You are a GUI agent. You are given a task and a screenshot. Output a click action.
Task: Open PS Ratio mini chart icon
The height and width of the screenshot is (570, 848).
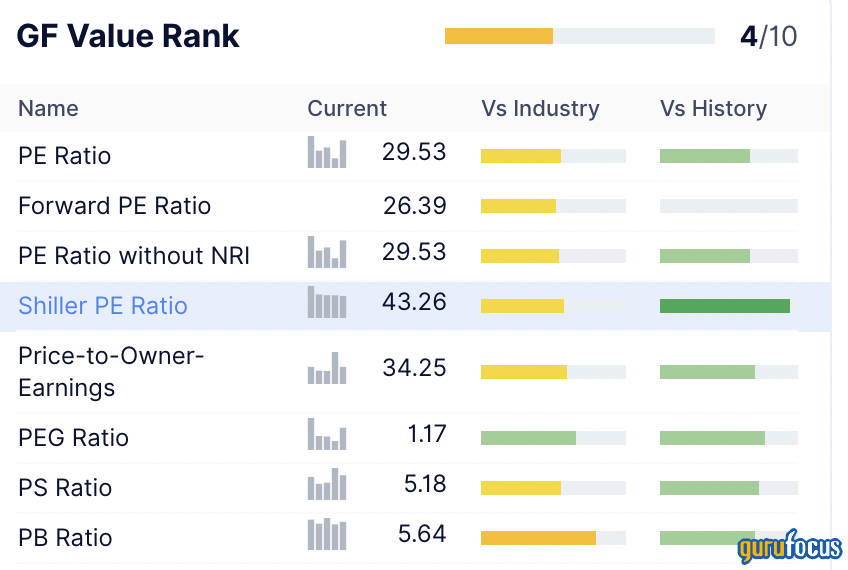pyautogui.click(x=327, y=483)
